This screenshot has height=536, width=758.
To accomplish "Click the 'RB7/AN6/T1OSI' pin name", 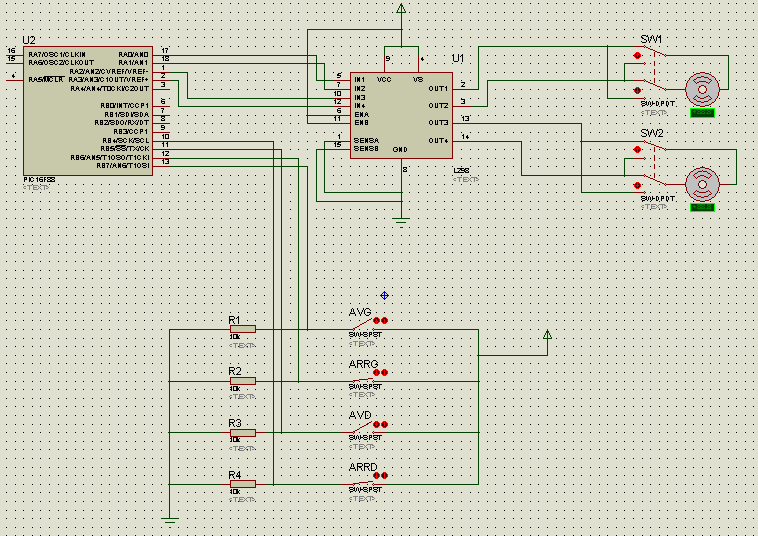I will 123,166.
